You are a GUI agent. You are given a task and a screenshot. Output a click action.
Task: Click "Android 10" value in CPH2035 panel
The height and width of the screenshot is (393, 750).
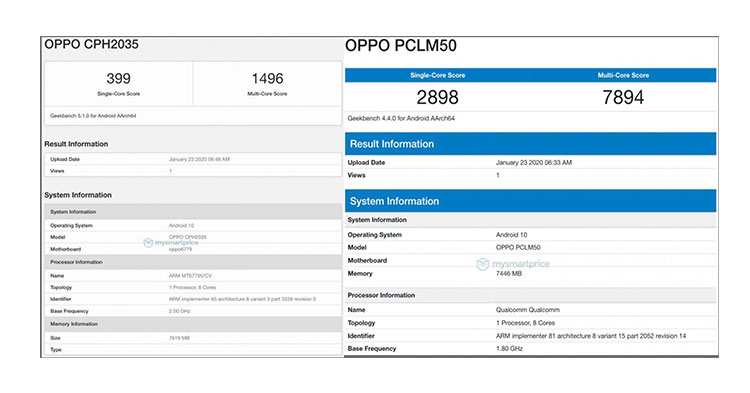click(181, 226)
